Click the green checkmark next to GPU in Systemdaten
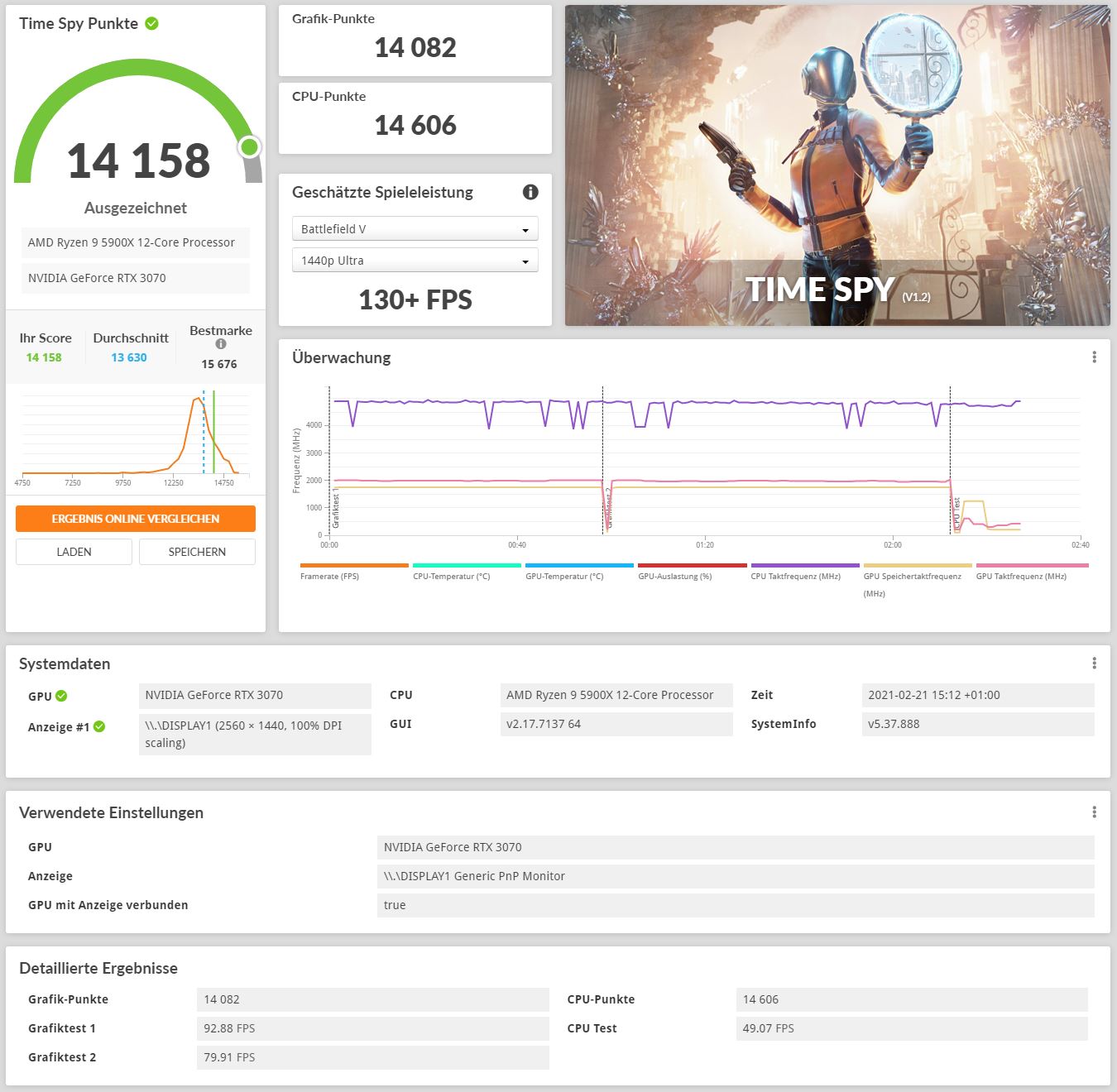The image size is (1117, 1092). click(61, 696)
